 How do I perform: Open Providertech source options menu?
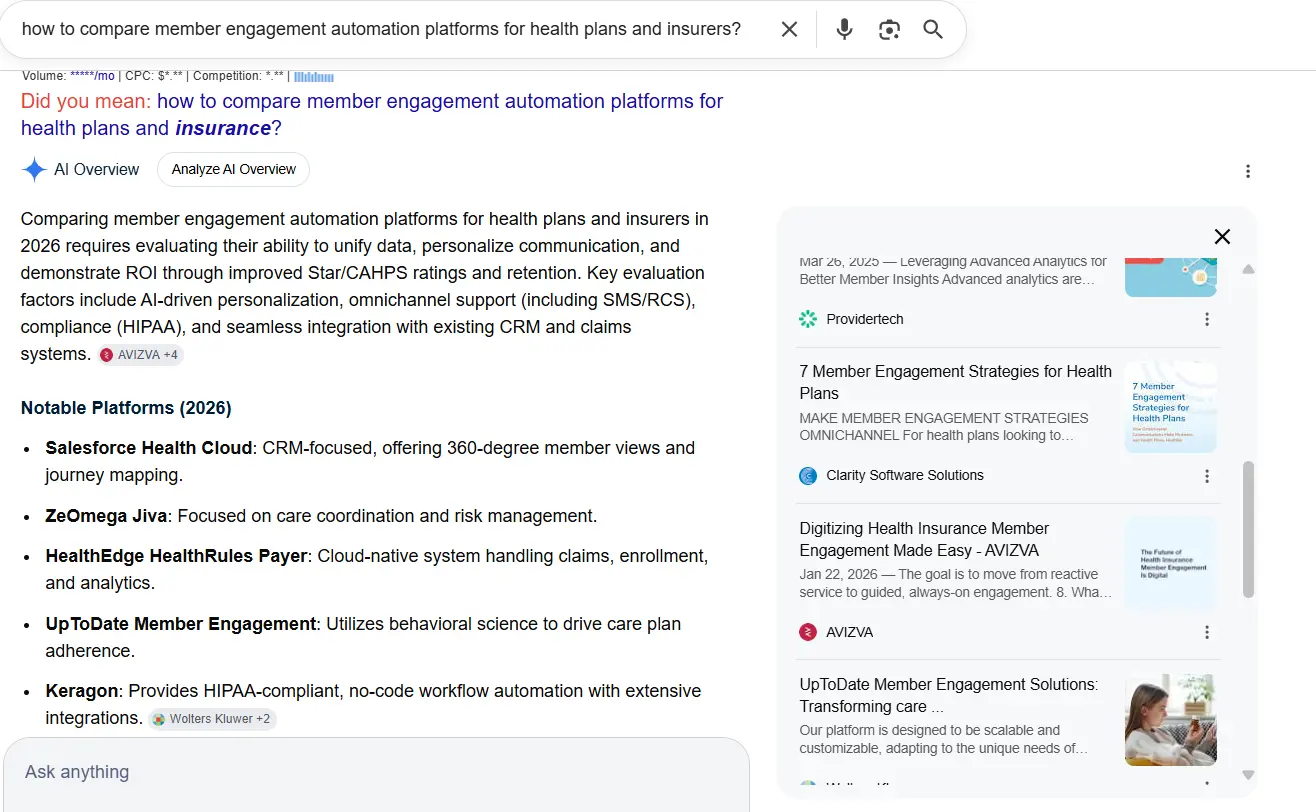[x=1207, y=319]
